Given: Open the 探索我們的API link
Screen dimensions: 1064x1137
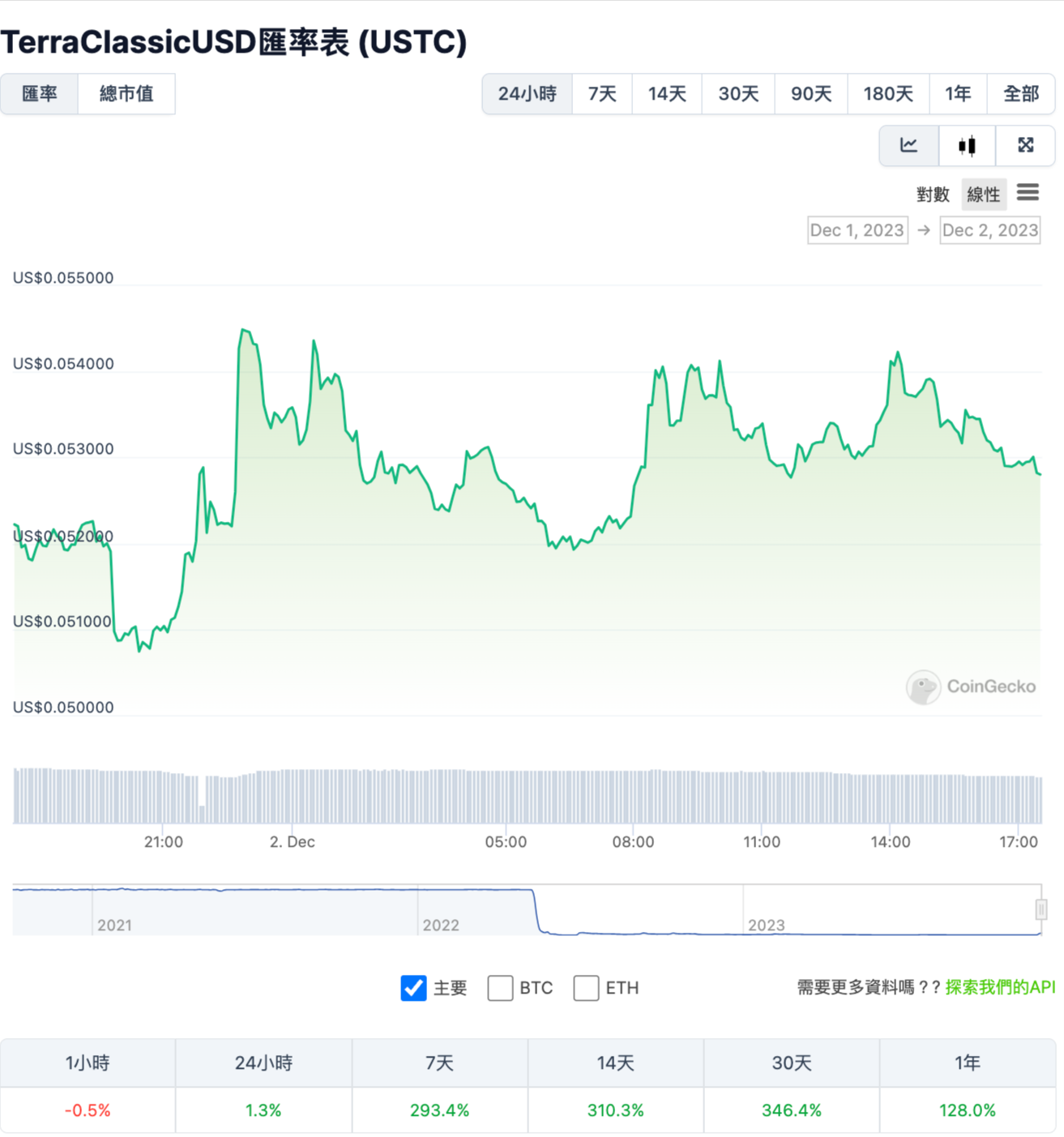Looking at the screenshot, I should [1000, 987].
